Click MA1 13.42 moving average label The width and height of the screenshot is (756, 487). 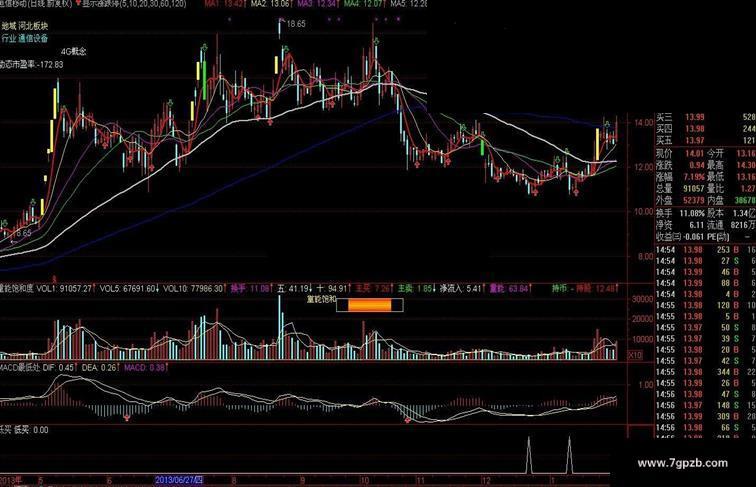223,3
